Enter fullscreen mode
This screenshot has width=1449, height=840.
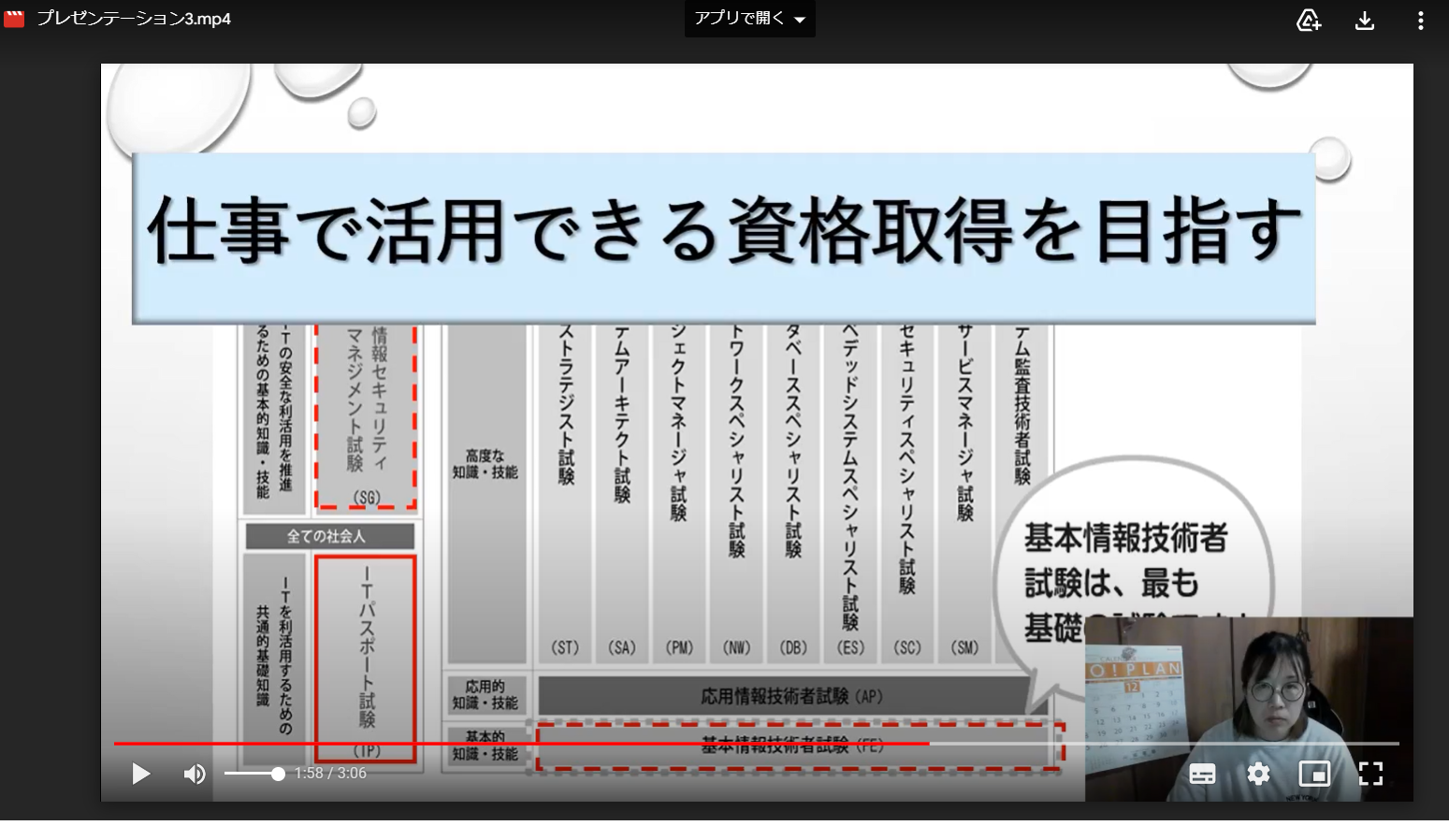tap(1370, 774)
